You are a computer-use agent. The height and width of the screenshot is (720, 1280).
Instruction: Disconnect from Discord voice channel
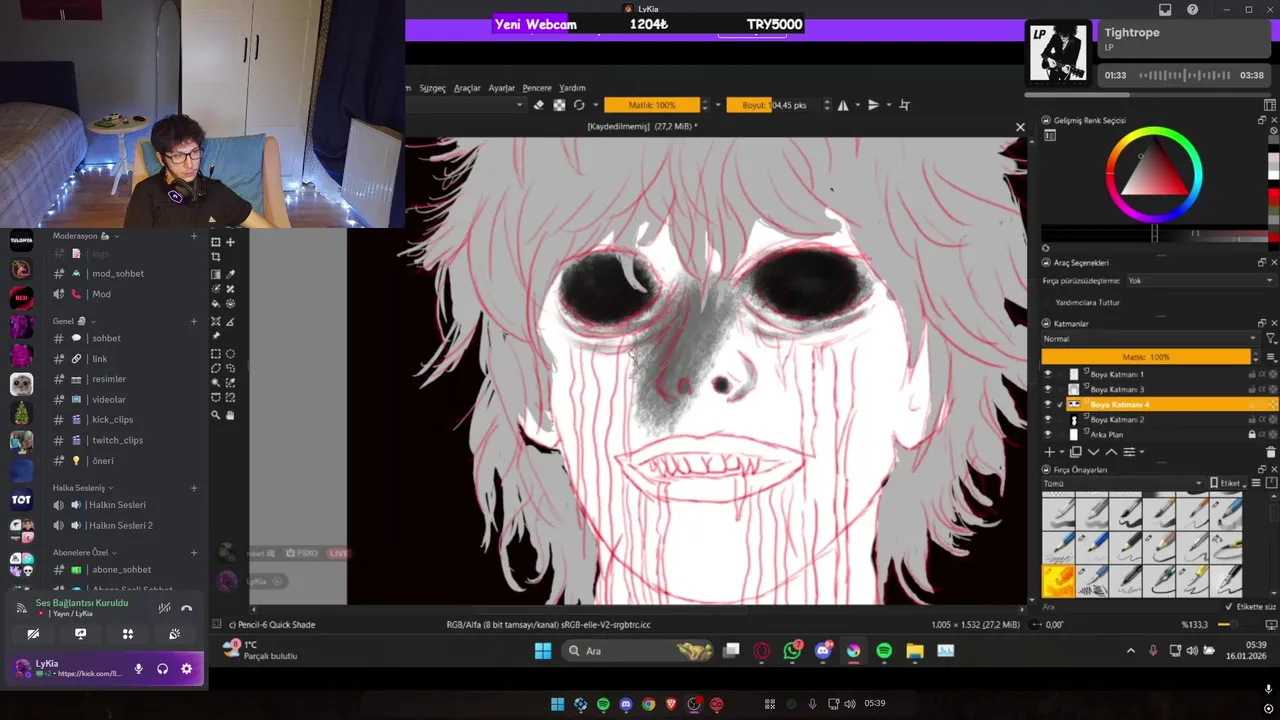pyautogui.click(x=186, y=607)
